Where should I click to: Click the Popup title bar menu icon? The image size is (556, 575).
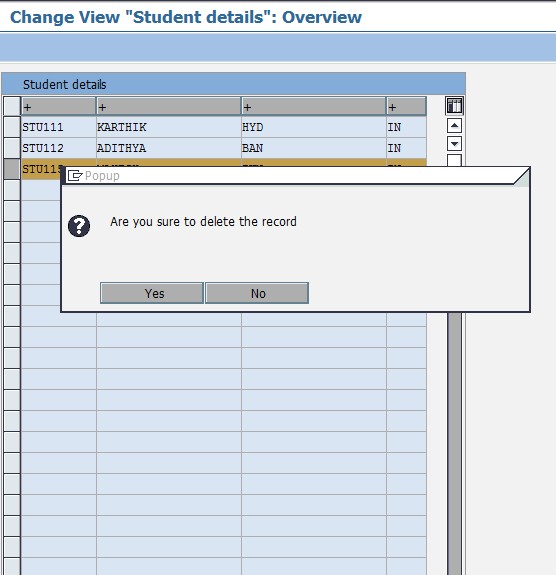(x=75, y=176)
